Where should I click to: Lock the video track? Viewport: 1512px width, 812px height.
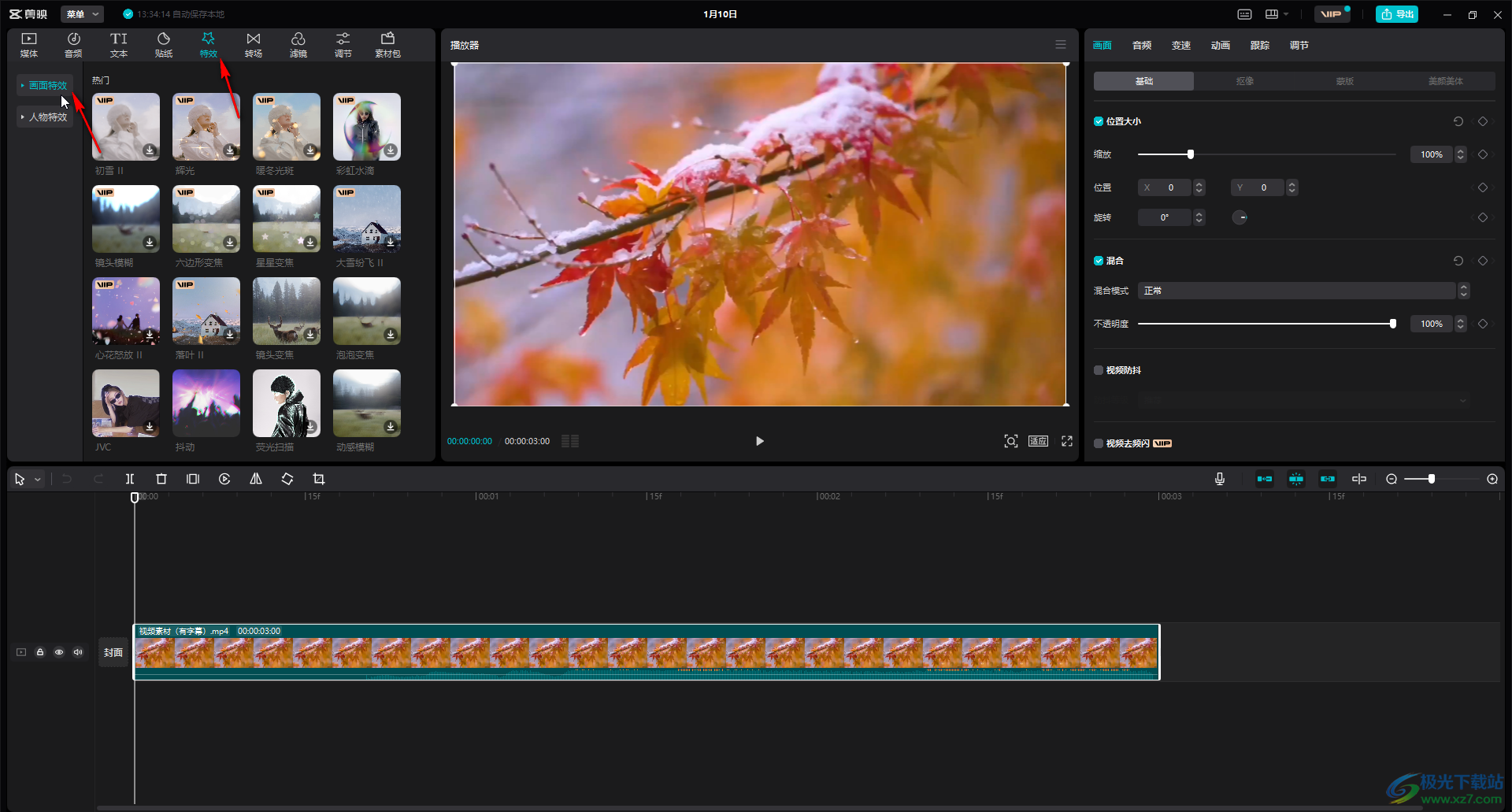point(40,652)
